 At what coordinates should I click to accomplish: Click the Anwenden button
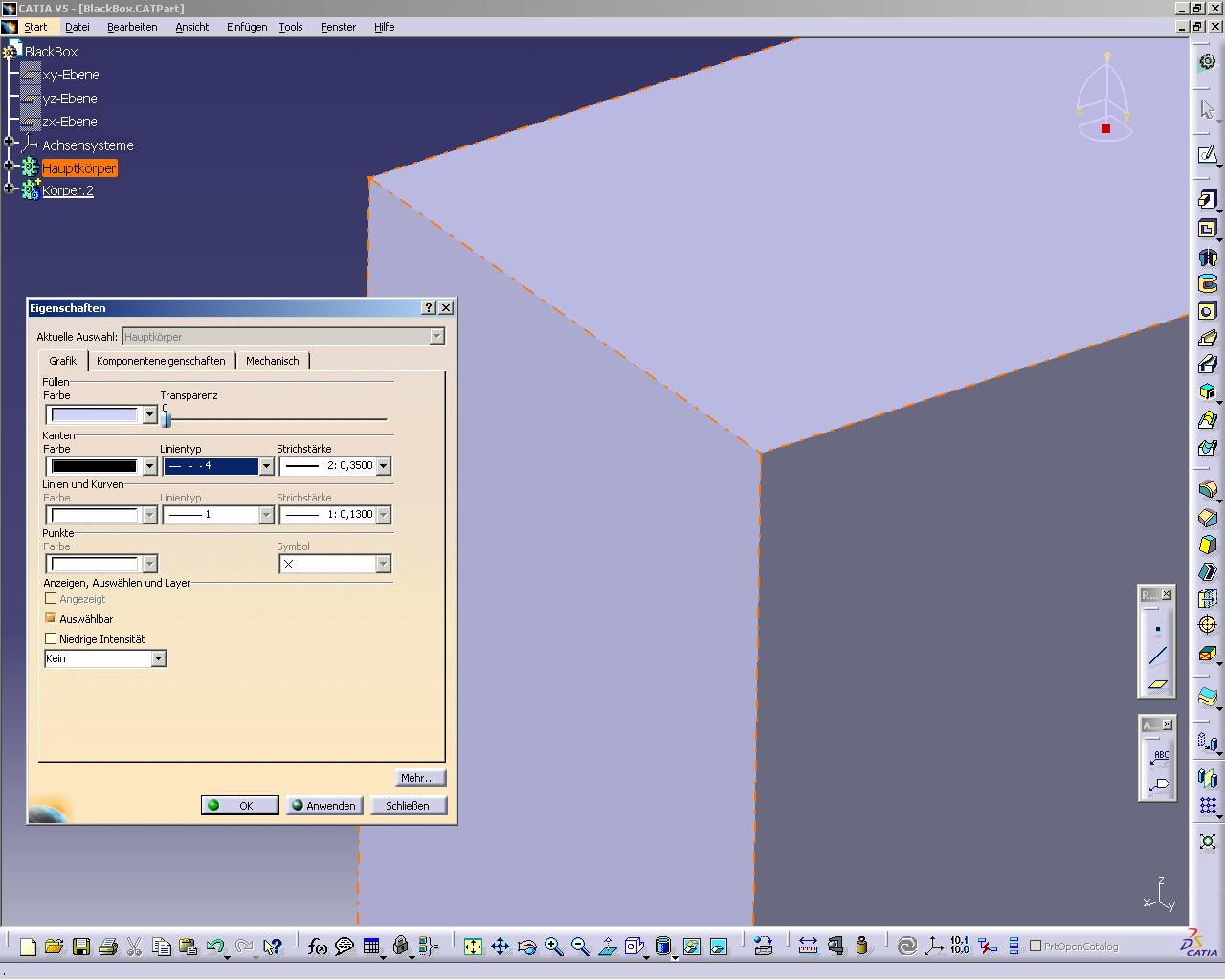[323, 806]
